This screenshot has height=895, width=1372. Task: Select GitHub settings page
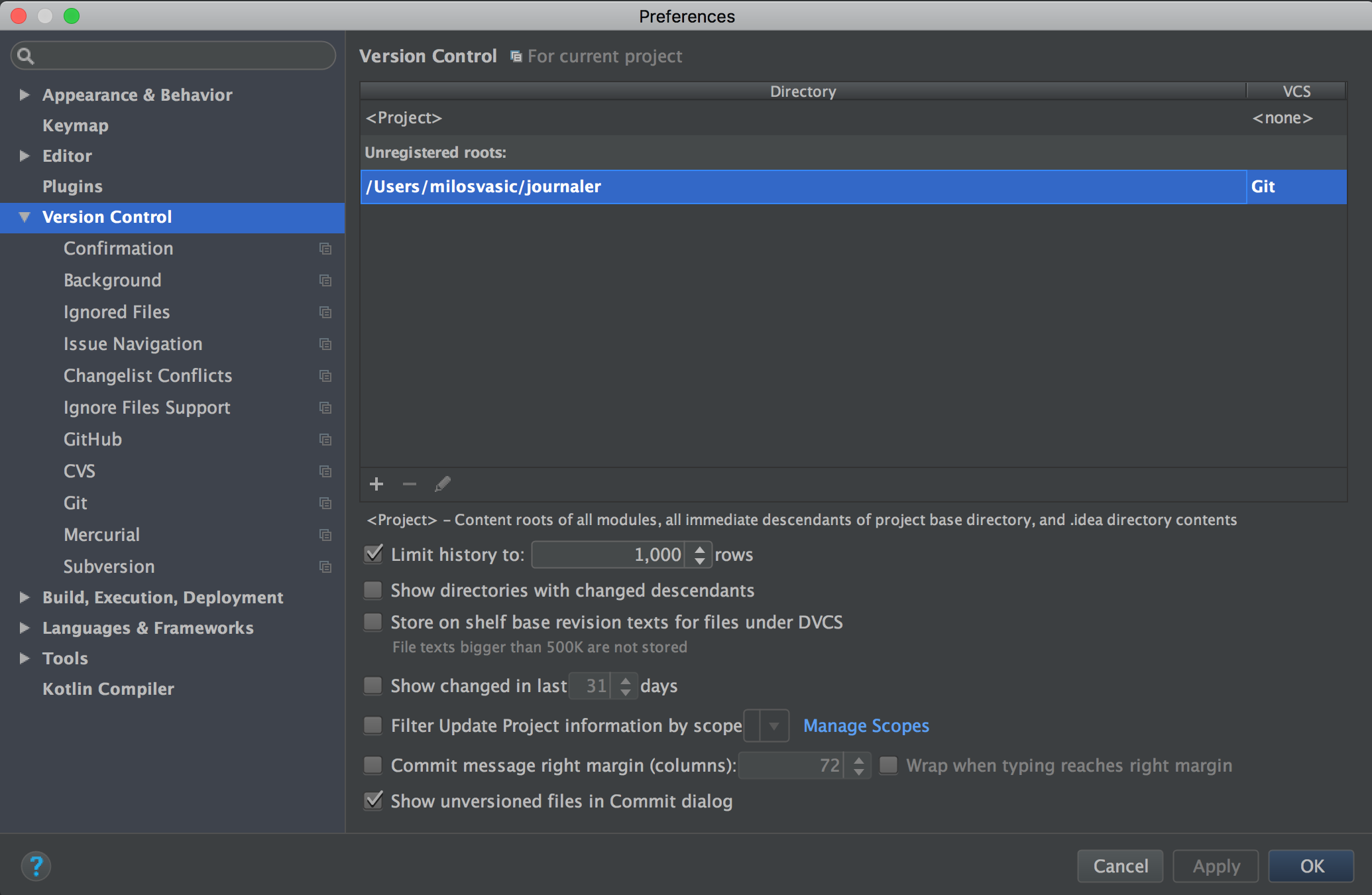93,440
